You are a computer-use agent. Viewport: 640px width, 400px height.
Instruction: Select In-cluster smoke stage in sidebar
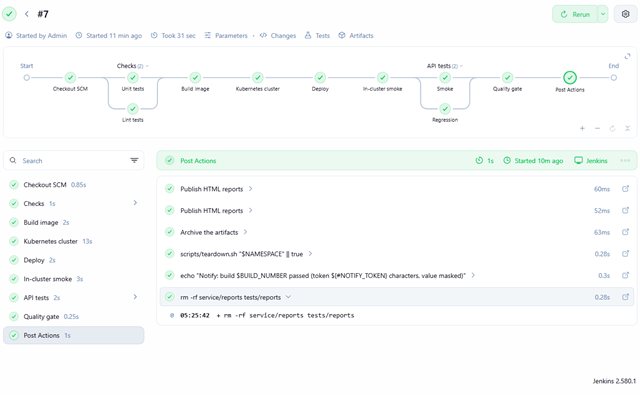point(73,279)
